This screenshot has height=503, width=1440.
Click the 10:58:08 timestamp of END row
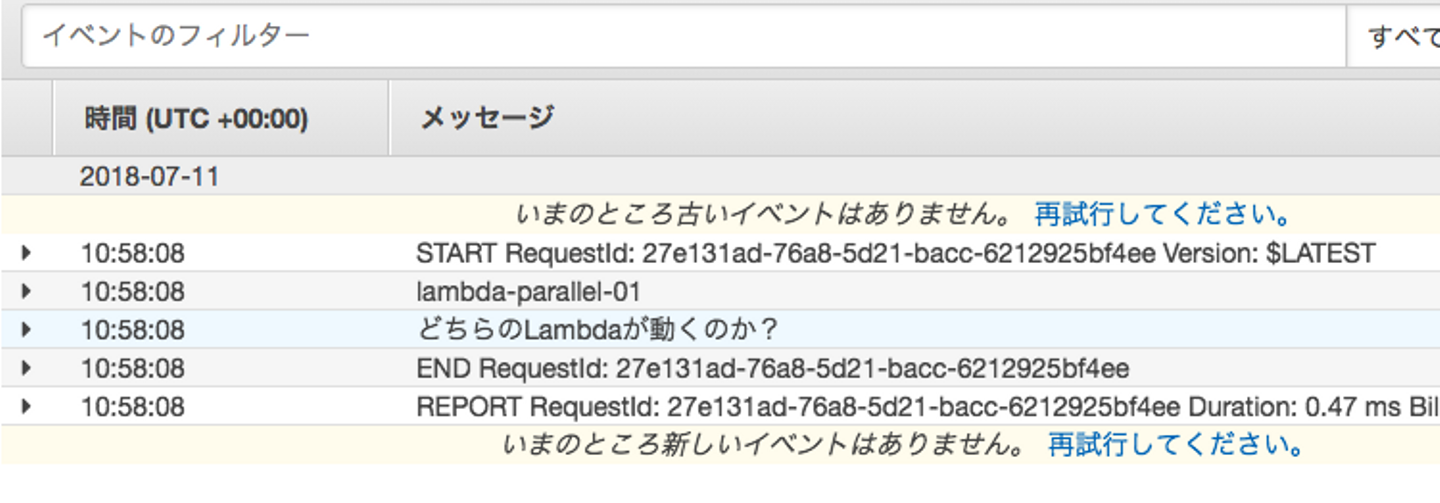(132, 369)
